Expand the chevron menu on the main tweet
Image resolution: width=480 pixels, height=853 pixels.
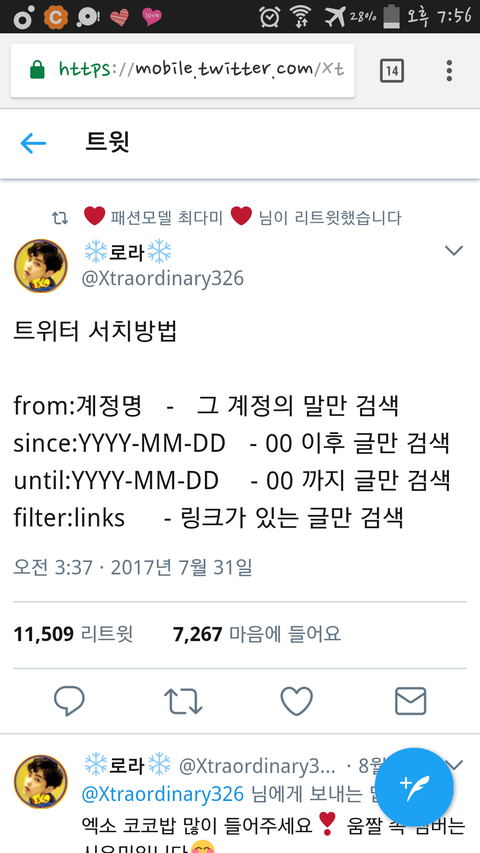coord(454,251)
